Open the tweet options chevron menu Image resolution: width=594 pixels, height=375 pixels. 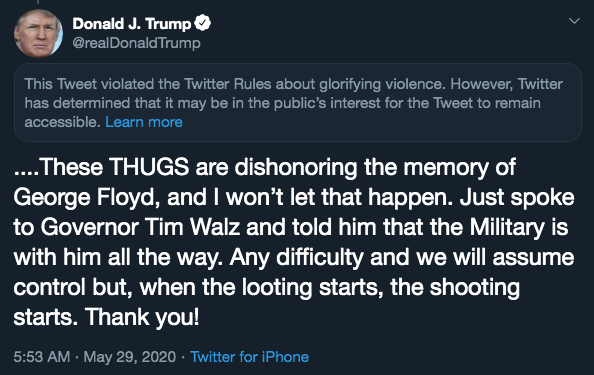pyautogui.click(x=574, y=21)
